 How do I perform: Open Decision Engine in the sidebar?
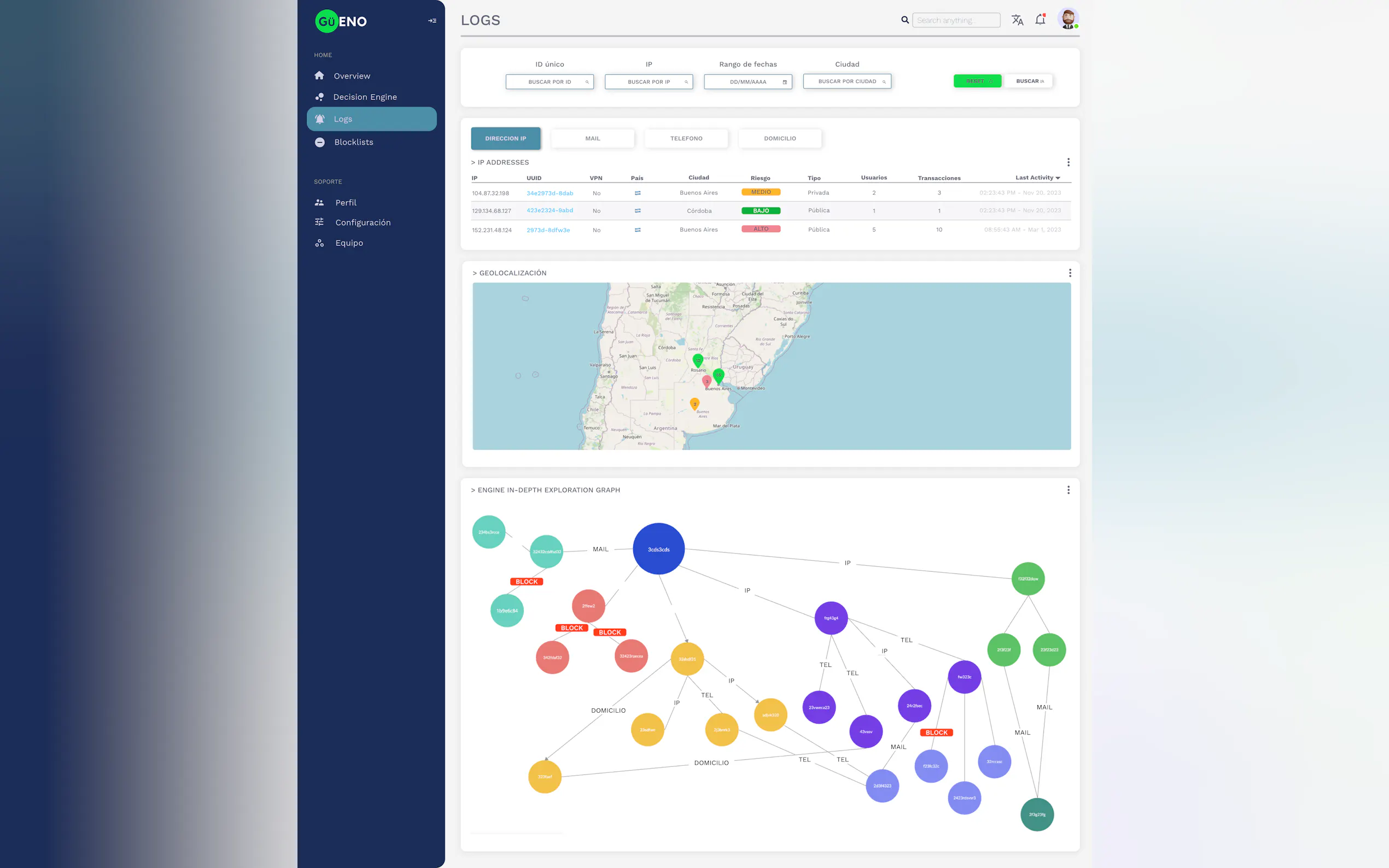(365, 97)
